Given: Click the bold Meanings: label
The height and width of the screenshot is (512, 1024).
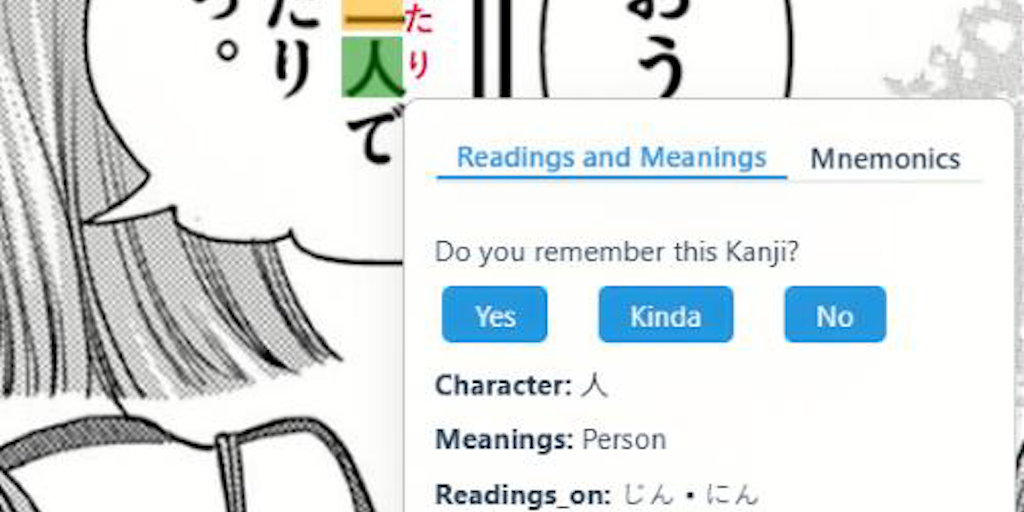Looking at the screenshot, I should [504, 440].
